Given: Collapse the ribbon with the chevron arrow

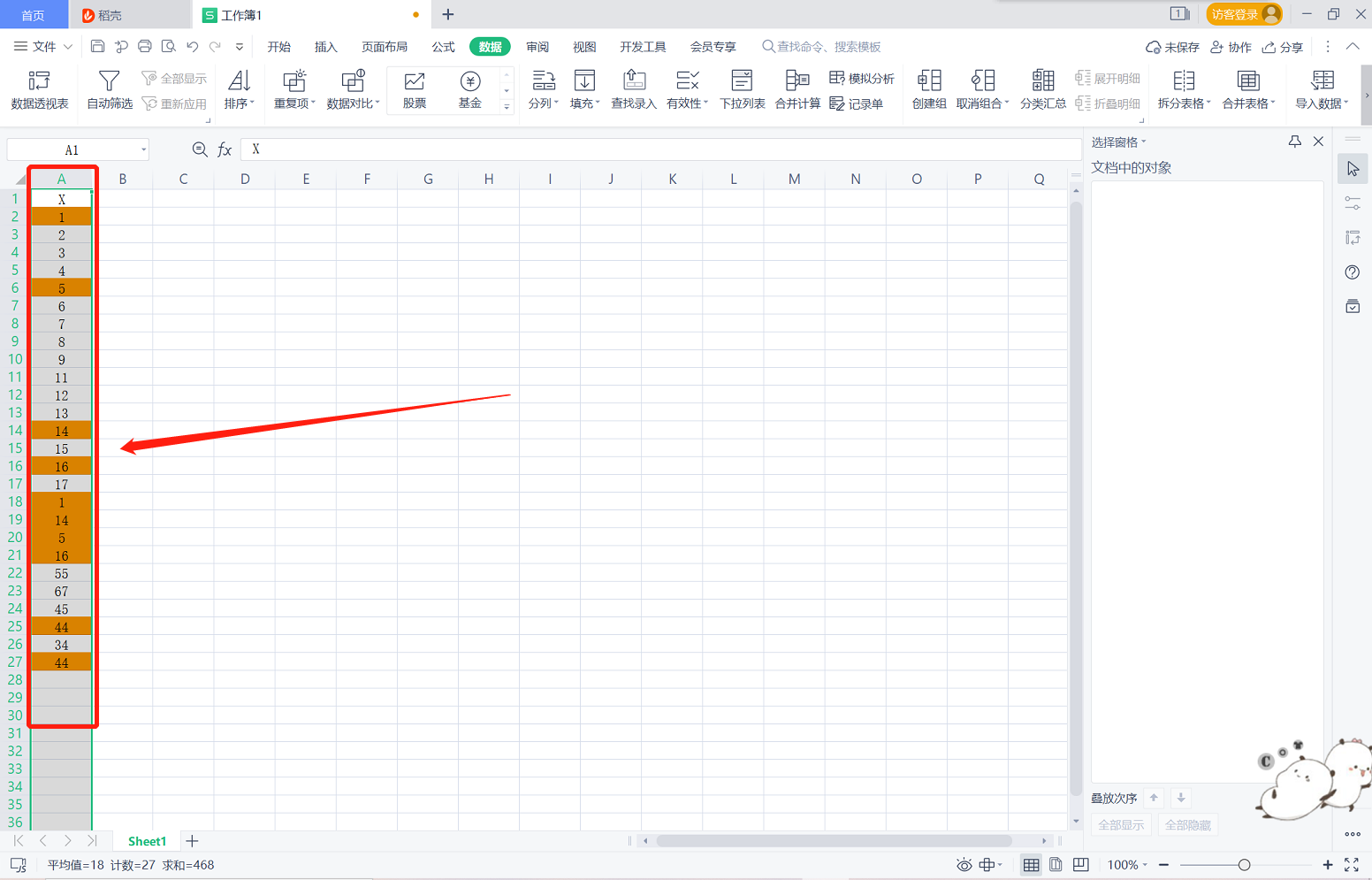Looking at the screenshot, I should 1353,46.
